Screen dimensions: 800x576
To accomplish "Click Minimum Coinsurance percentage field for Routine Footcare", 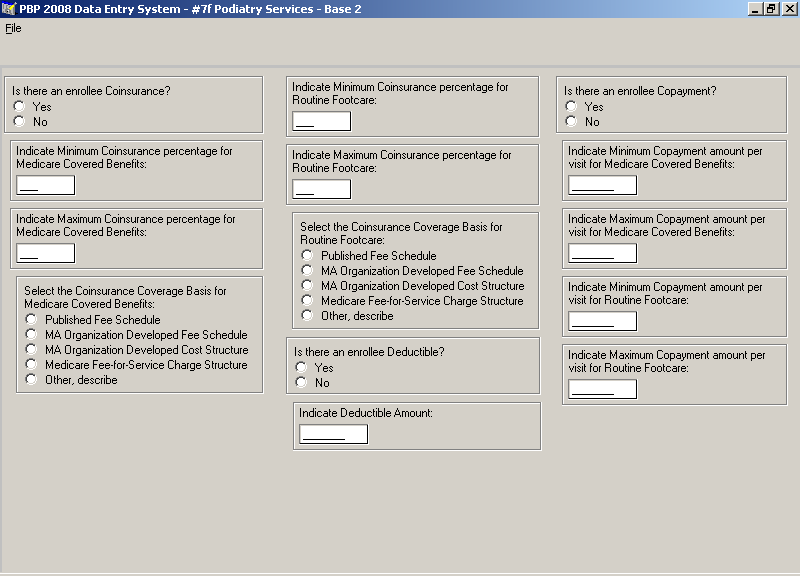I will (322, 121).
